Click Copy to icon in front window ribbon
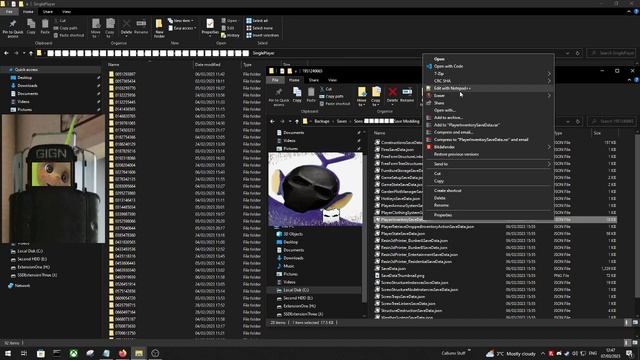Viewport: 640px width, 360px height. click(x=376, y=96)
